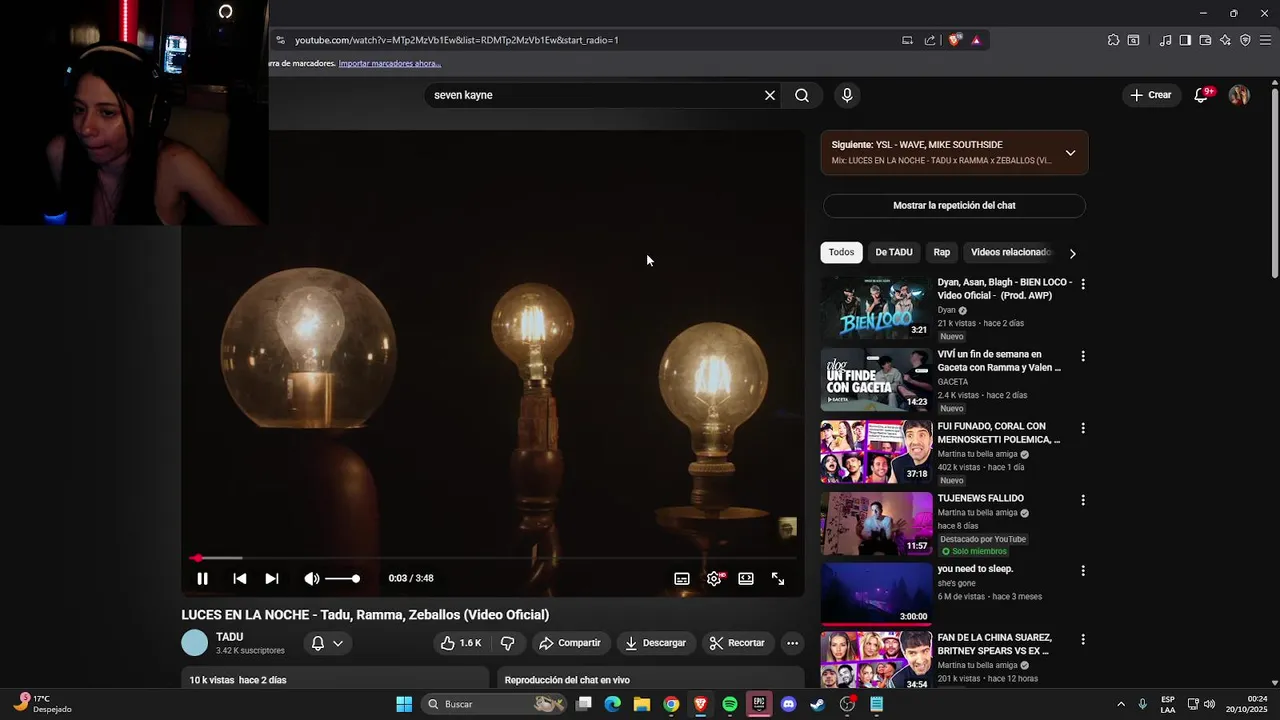Click Mostrar la repetición del chat
The height and width of the screenshot is (720, 1280).
[954, 205]
